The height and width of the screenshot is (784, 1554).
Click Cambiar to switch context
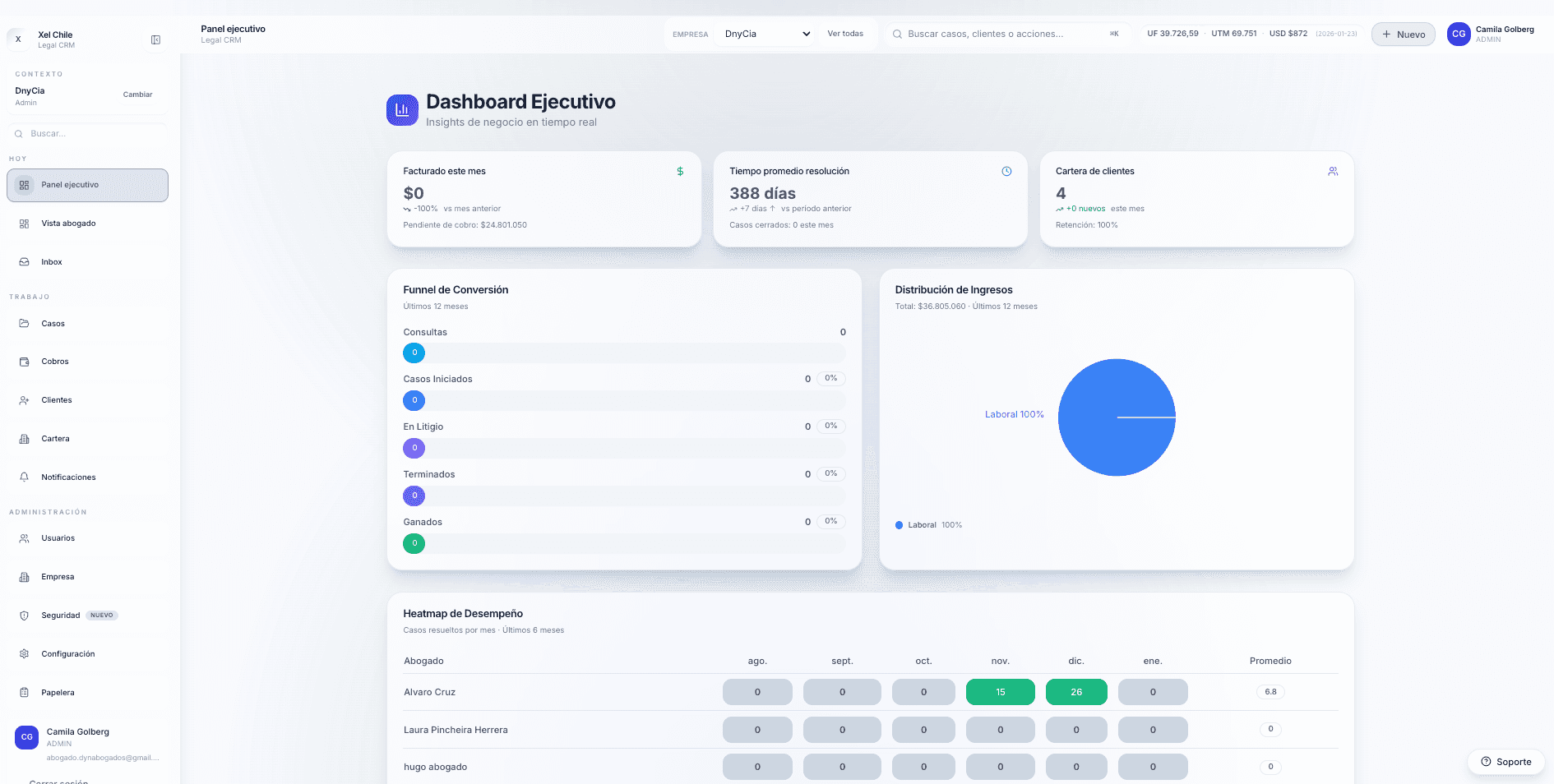pos(137,95)
